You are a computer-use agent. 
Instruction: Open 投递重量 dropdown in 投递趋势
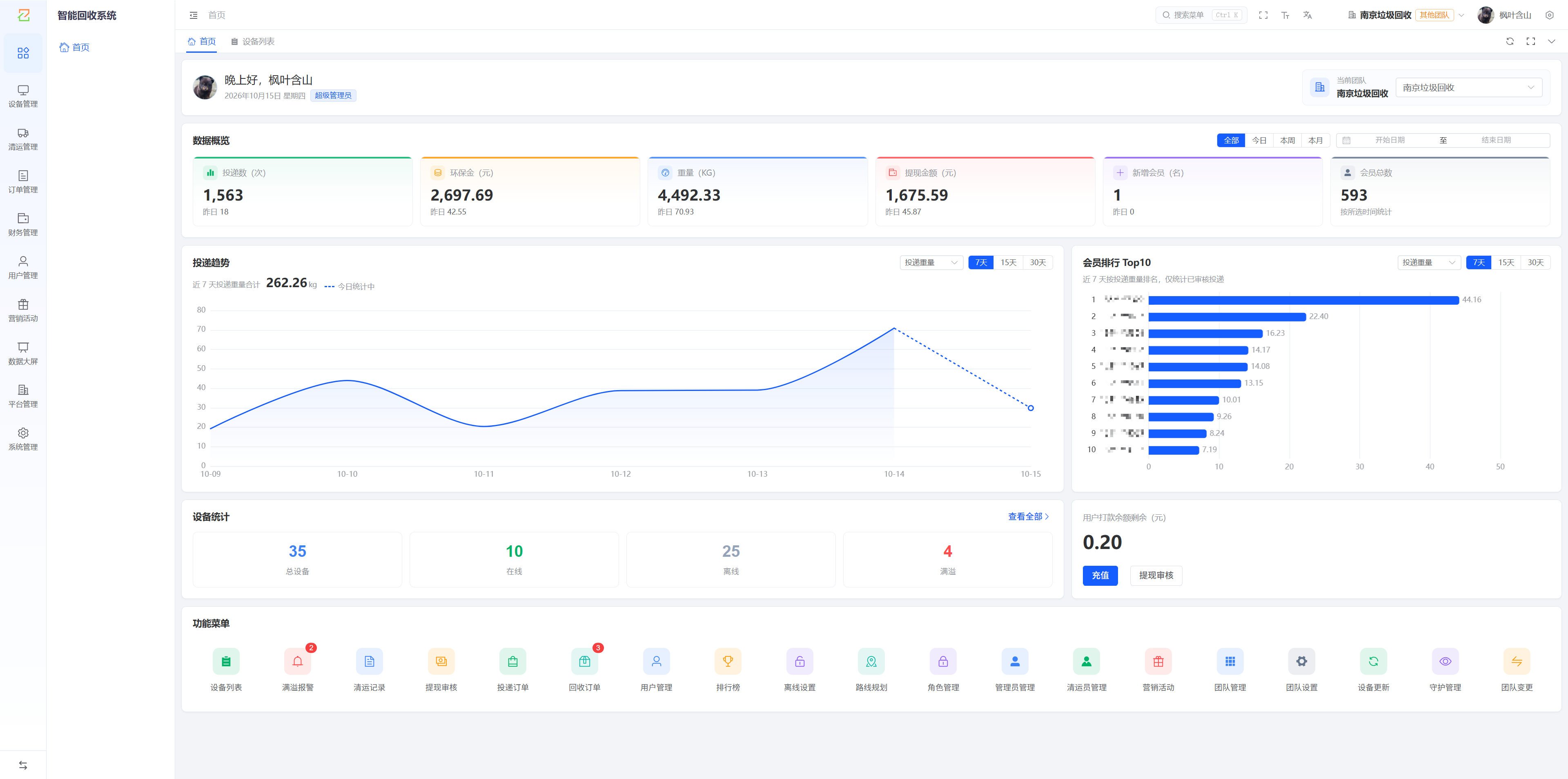pos(931,263)
